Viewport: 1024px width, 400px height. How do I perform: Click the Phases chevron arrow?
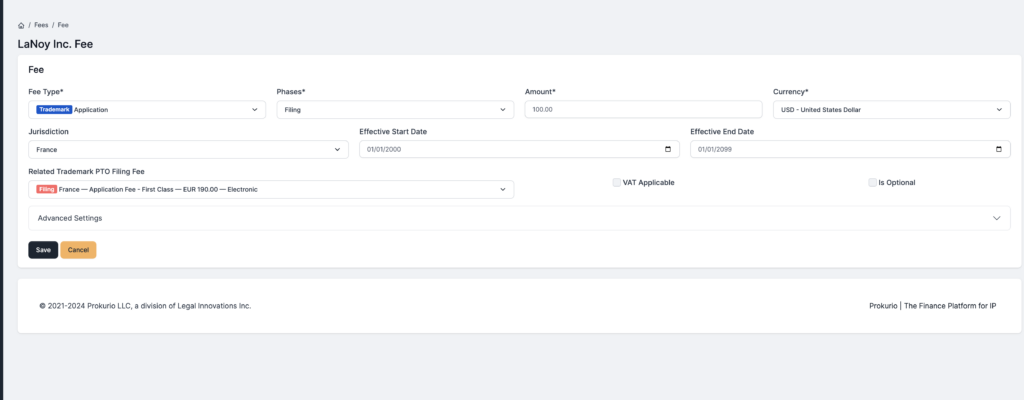click(503, 110)
